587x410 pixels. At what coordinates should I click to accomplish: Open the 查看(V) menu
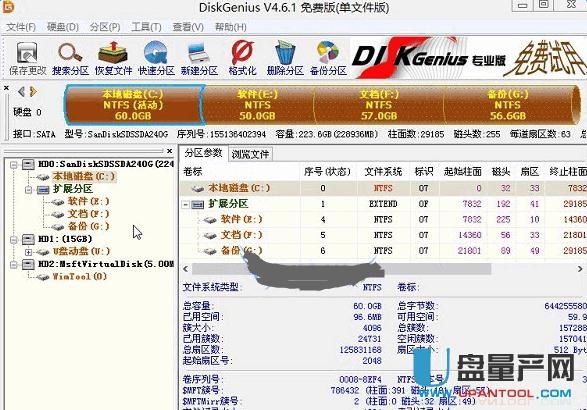188,27
